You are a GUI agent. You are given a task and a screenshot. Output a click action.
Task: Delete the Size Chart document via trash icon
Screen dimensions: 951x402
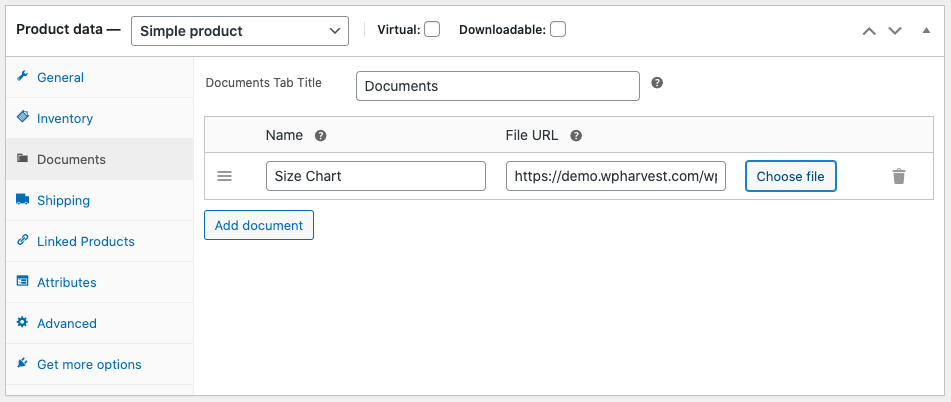899,176
